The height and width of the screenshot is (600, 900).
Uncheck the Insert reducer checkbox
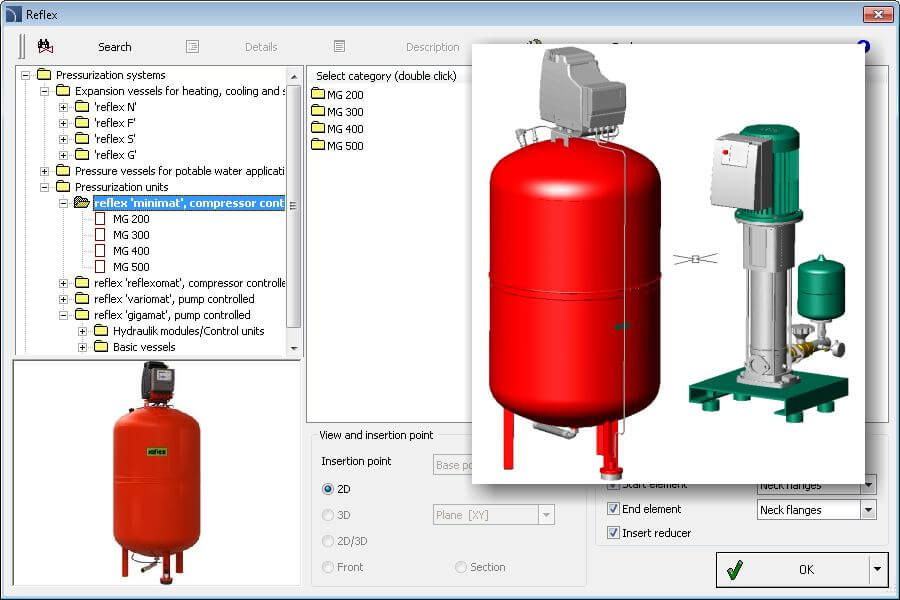click(x=614, y=533)
